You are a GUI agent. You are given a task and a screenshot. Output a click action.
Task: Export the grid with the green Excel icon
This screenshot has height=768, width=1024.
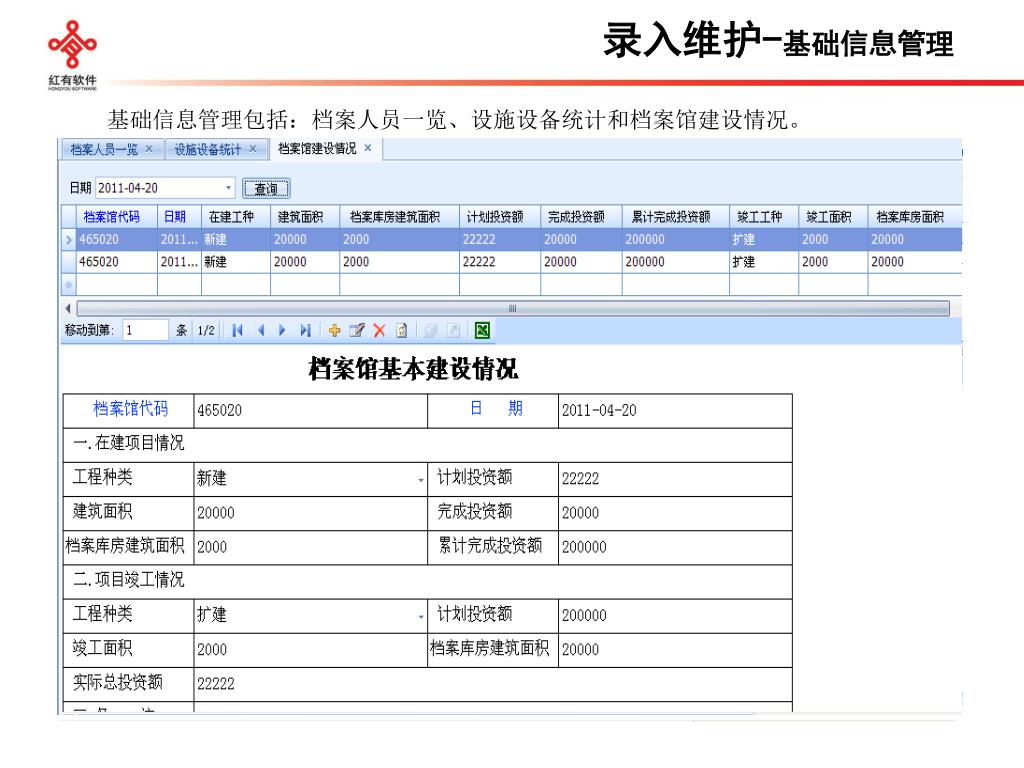coord(483,330)
